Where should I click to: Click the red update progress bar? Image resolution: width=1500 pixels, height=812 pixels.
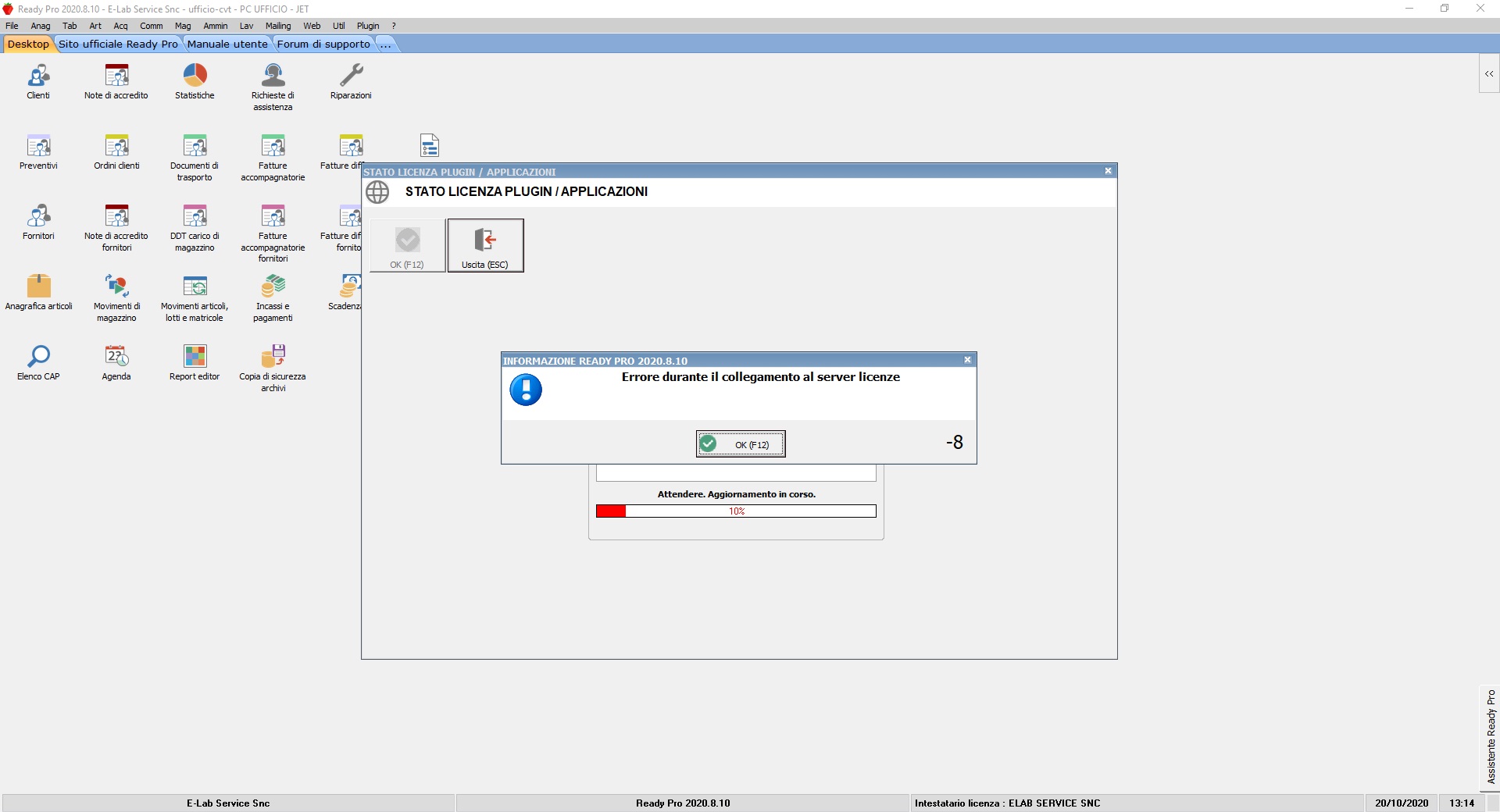[x=736, y=511]
